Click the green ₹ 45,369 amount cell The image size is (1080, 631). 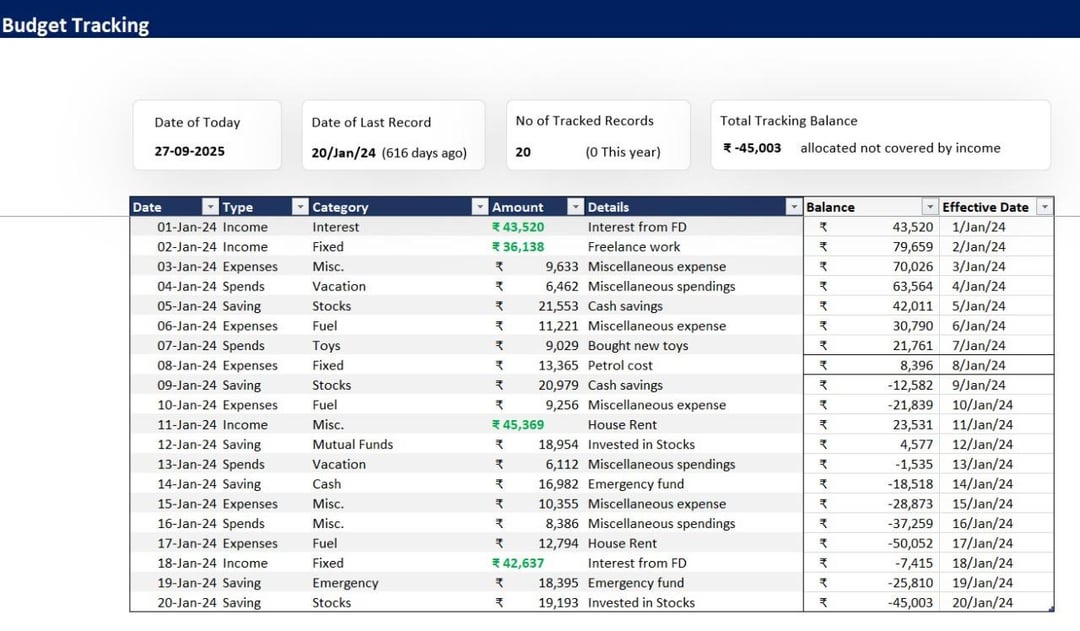(x=518, y=425)
